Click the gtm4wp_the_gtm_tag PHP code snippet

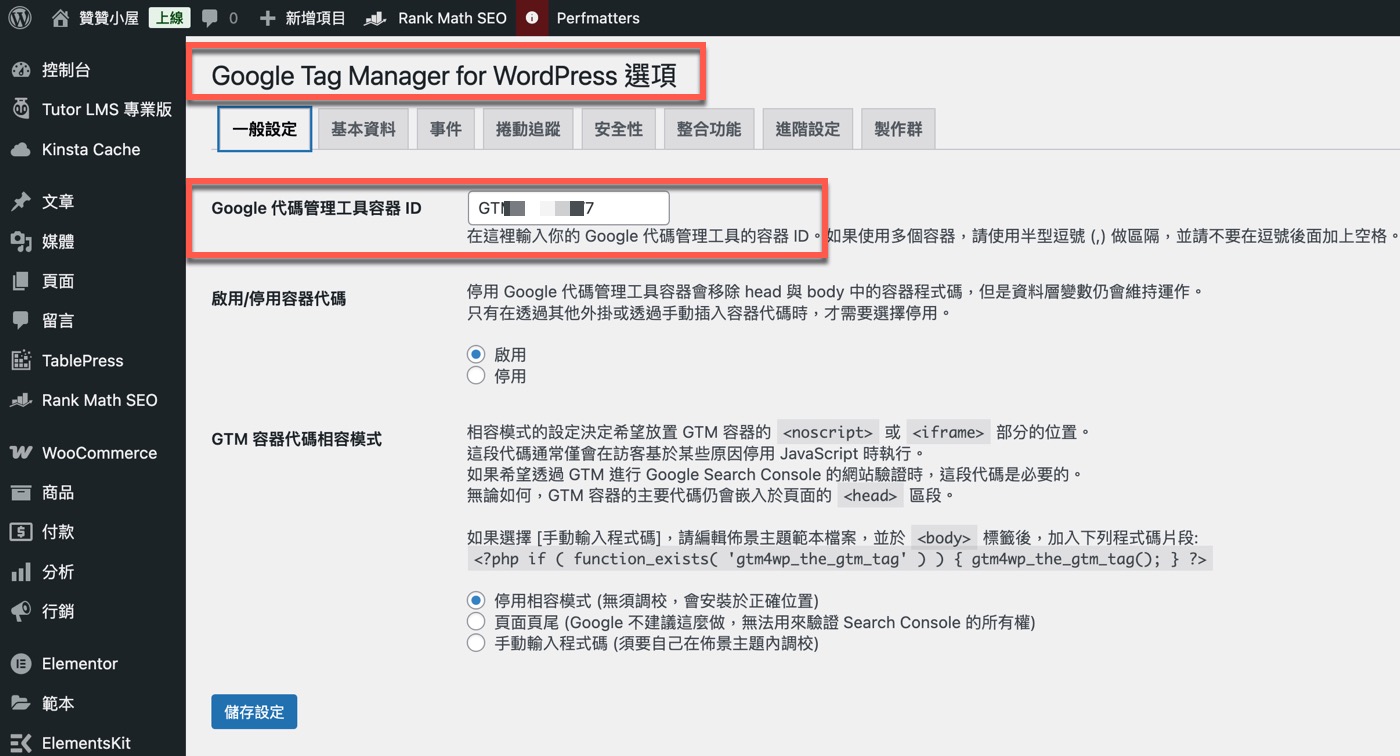[840, 559]
